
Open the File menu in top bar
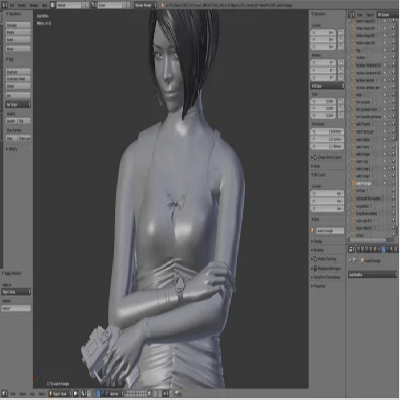pyautogui.click(x=12, y=5)
